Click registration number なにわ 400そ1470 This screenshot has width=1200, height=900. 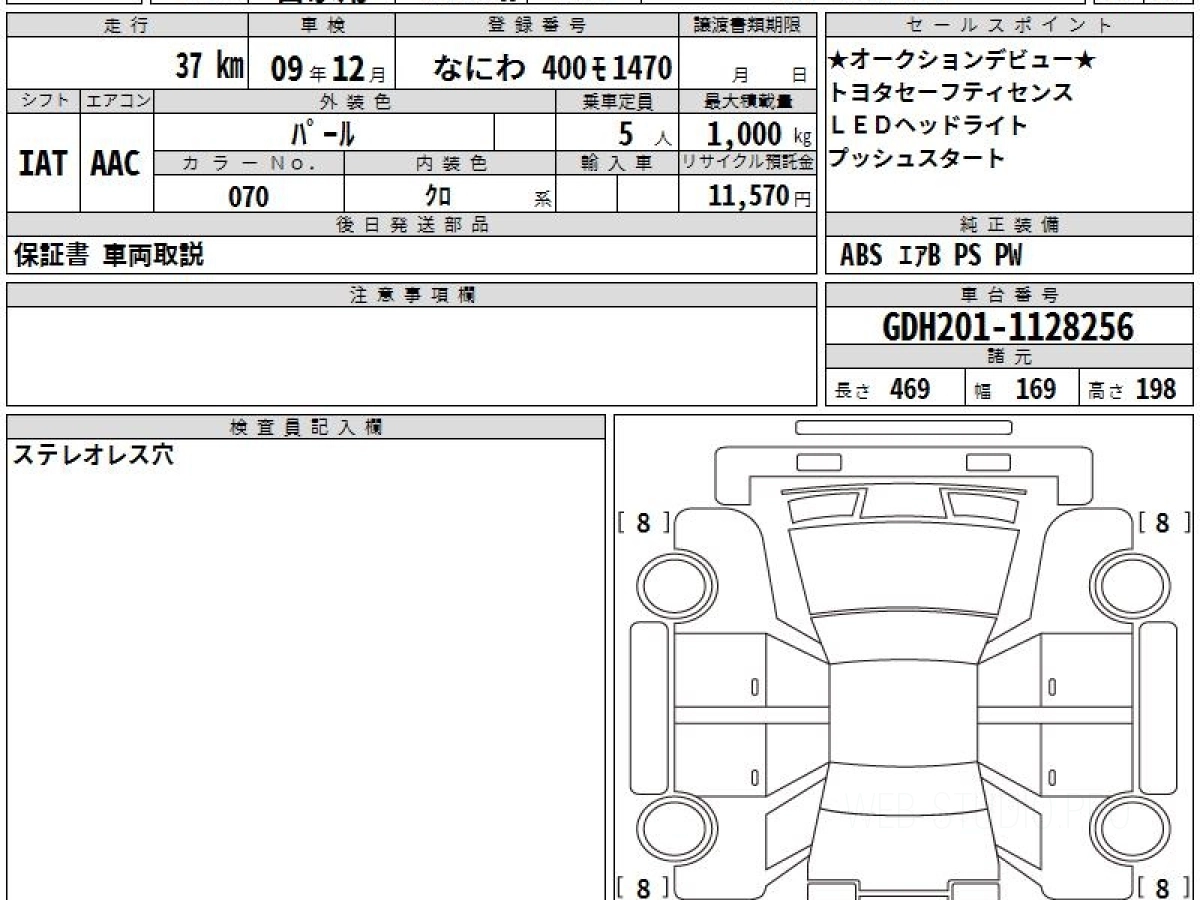(552, 68)
